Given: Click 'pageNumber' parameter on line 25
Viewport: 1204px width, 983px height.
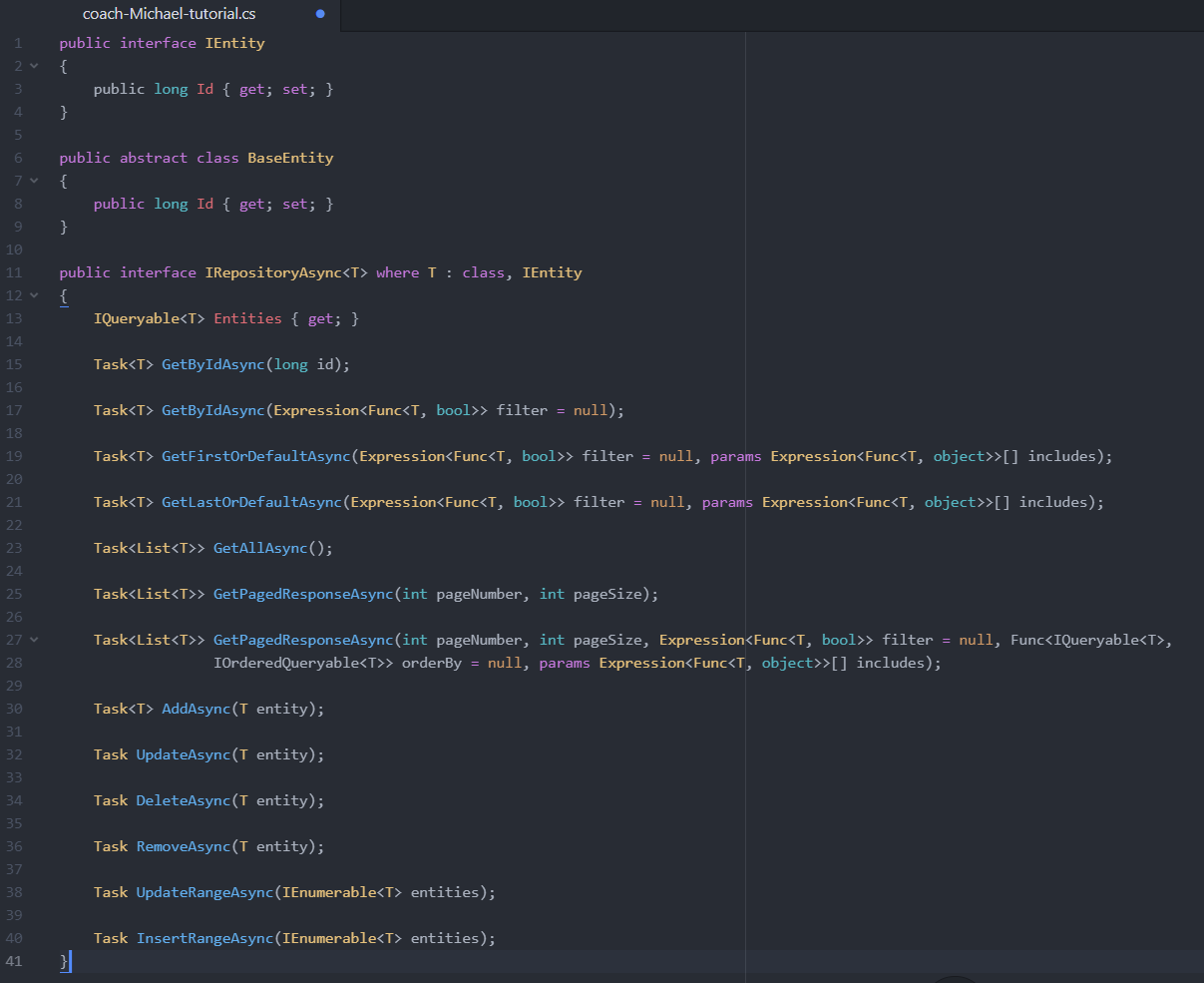Looking at the screenshot, I should coord(479,594).
